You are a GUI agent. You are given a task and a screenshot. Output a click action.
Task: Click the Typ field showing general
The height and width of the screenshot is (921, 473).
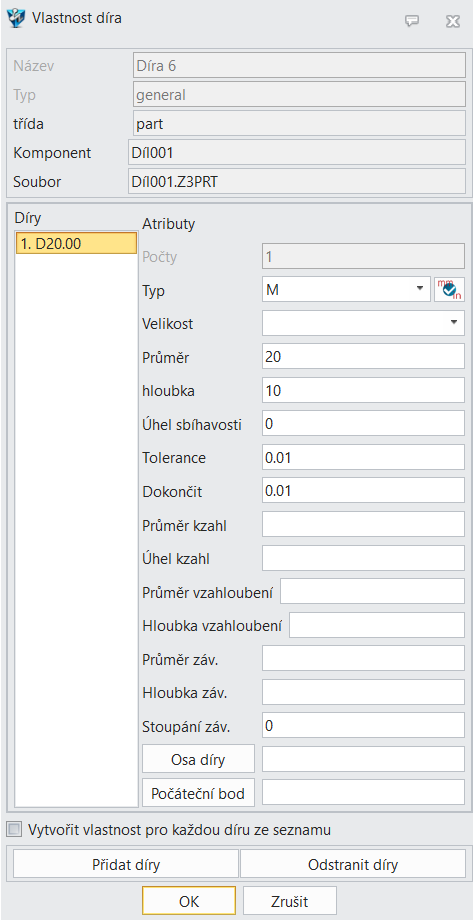point(300,95)
